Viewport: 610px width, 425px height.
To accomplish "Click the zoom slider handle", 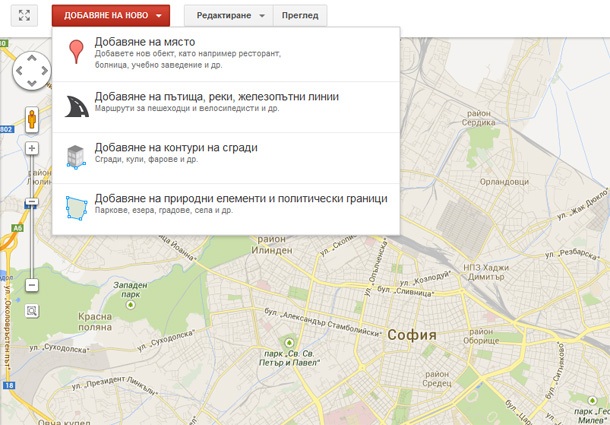I will [32, 202].
